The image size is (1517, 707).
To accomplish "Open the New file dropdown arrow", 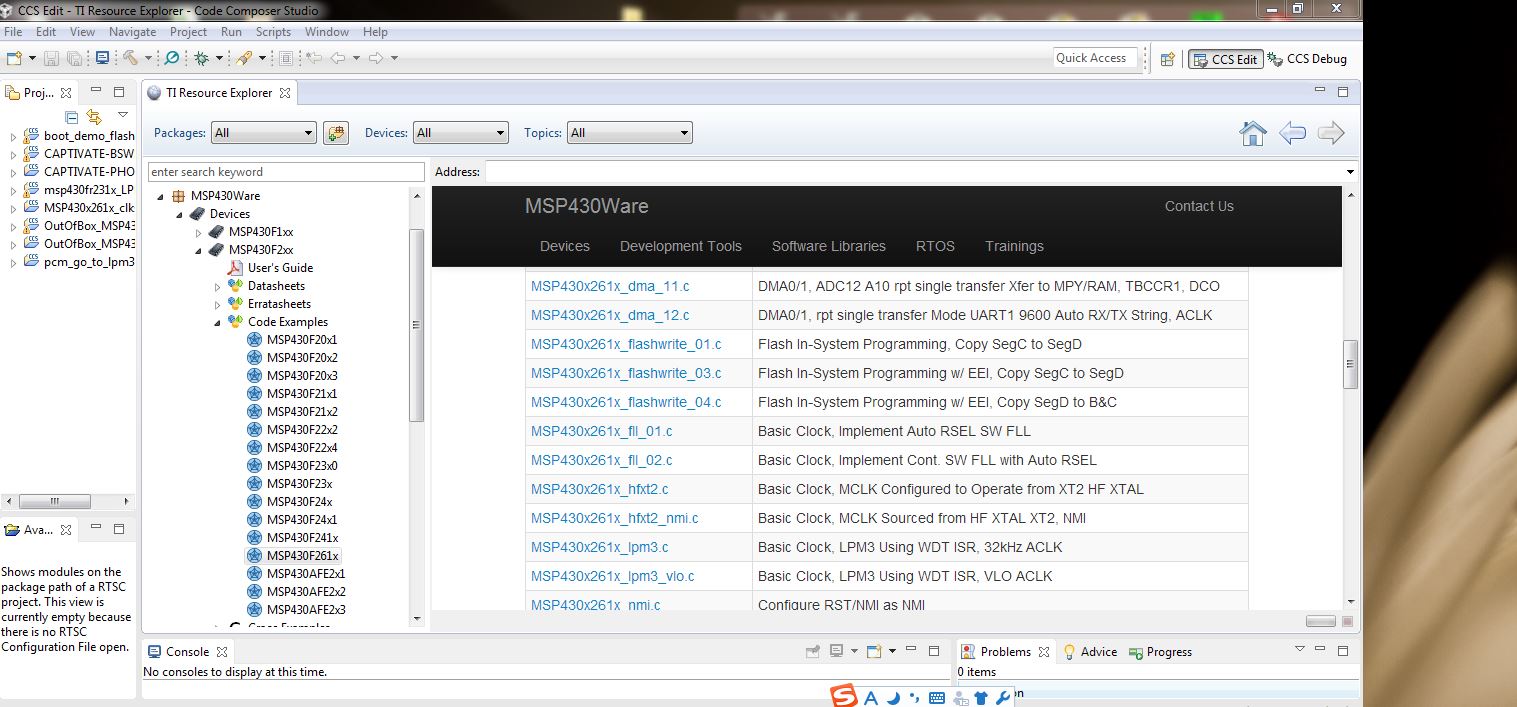I will coord(32,58).
